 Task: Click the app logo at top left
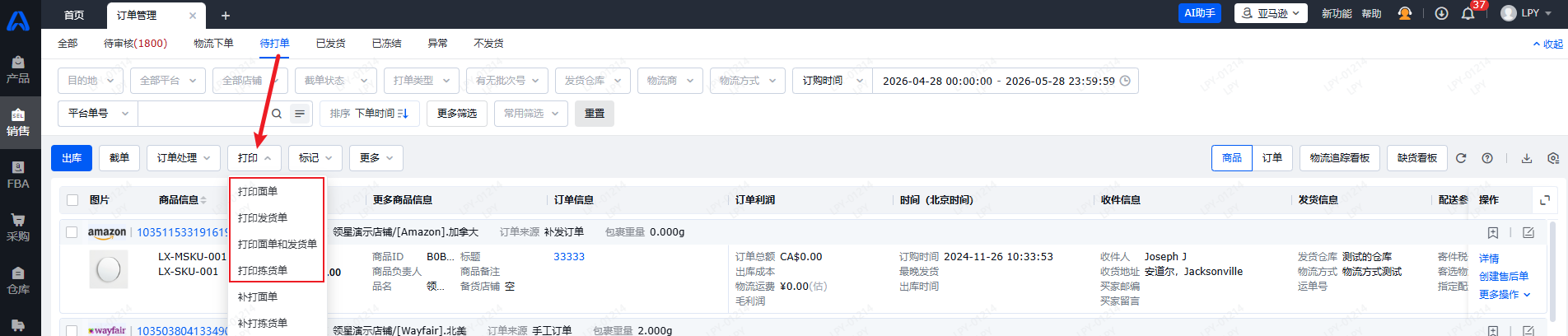(x=18, y=21)
